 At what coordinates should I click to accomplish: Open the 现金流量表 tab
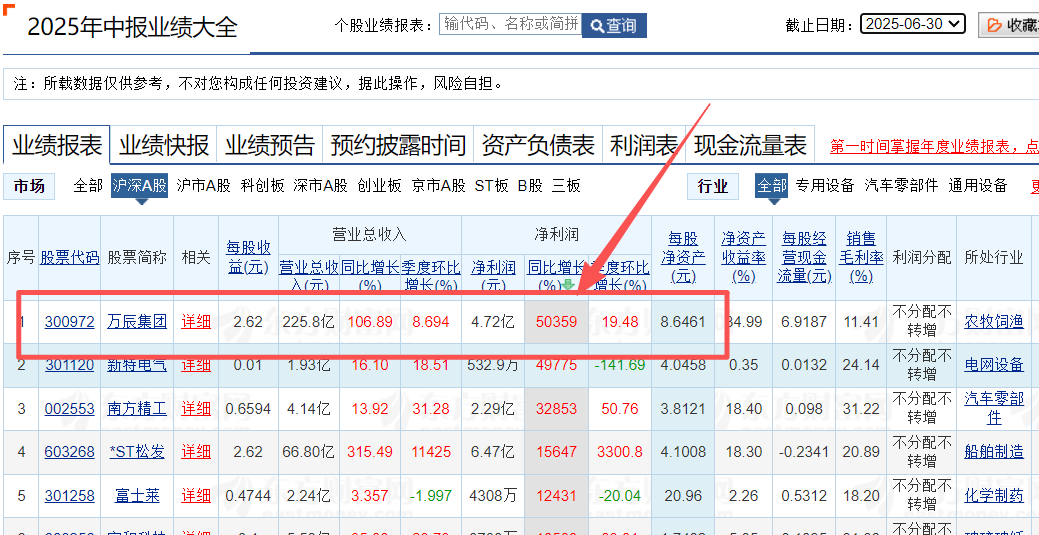(x=750, y=145)
